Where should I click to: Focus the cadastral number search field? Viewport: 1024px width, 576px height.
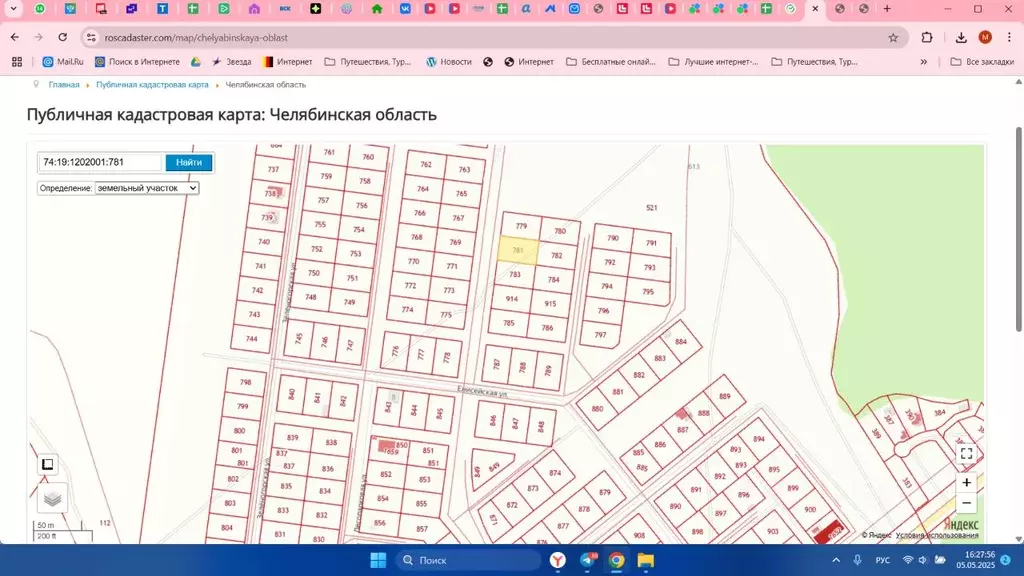100,162
